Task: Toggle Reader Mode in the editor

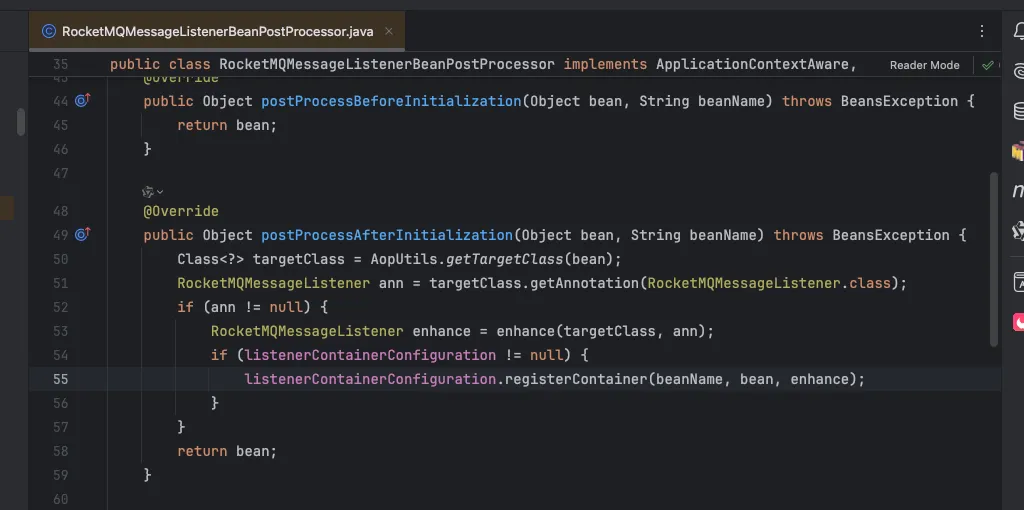Action: click(924, 65)
